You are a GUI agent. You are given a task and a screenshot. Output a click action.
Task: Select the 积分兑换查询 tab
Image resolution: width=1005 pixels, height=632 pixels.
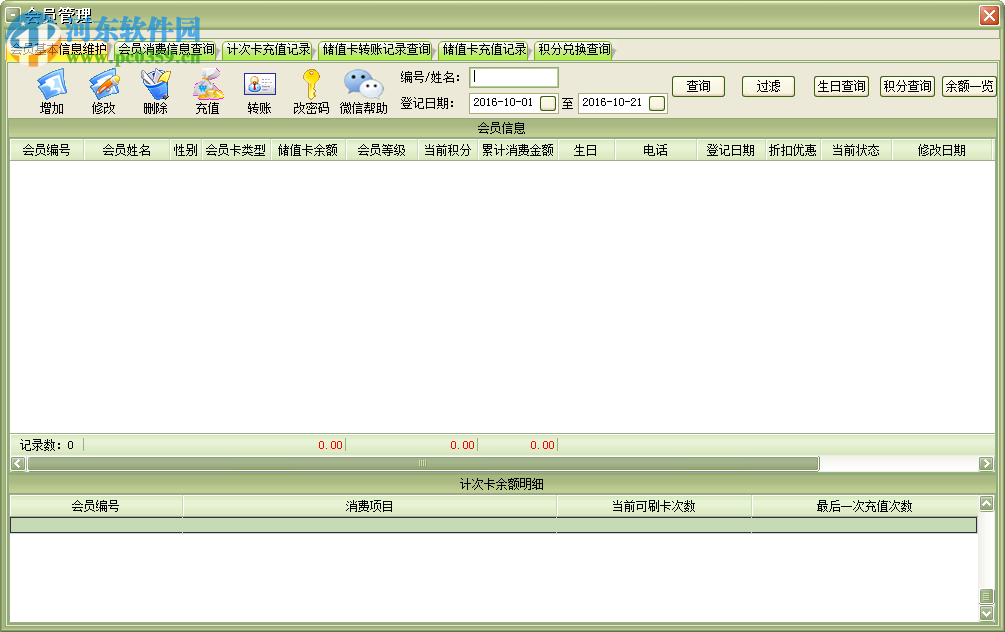(574, 49)
